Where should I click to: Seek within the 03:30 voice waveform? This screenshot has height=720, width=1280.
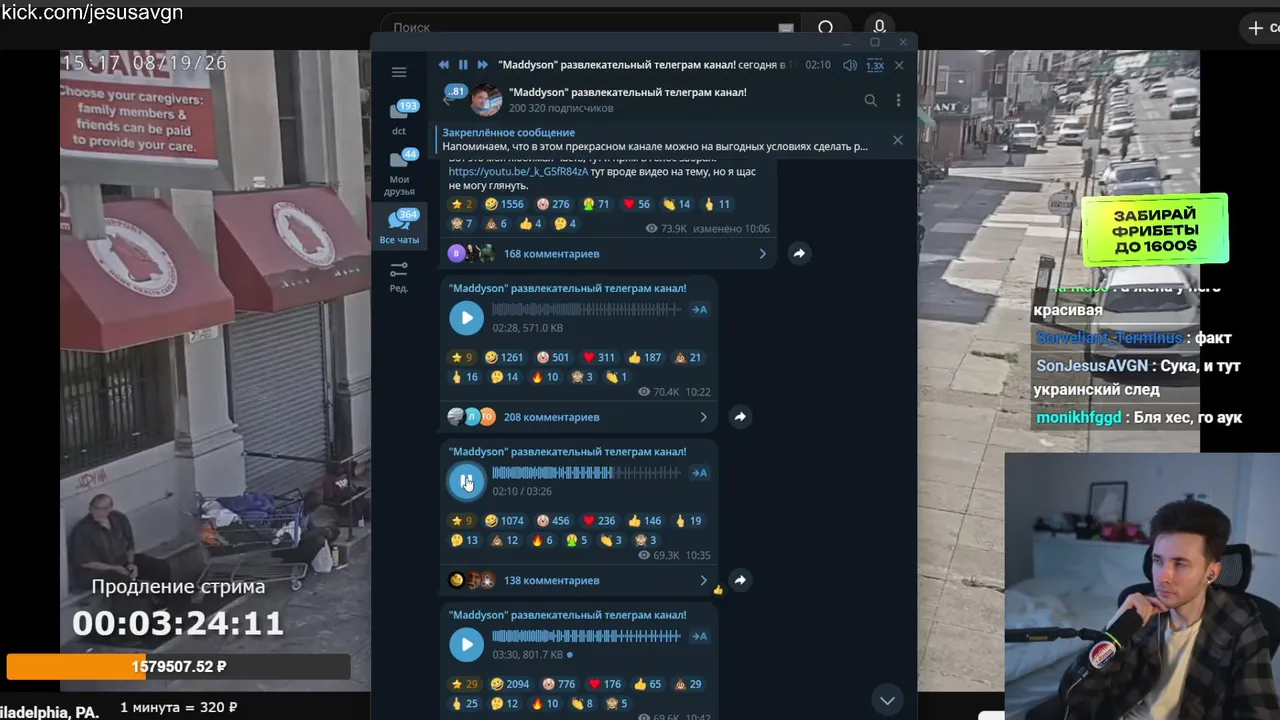pyautogui.click(x=586, y=636)
